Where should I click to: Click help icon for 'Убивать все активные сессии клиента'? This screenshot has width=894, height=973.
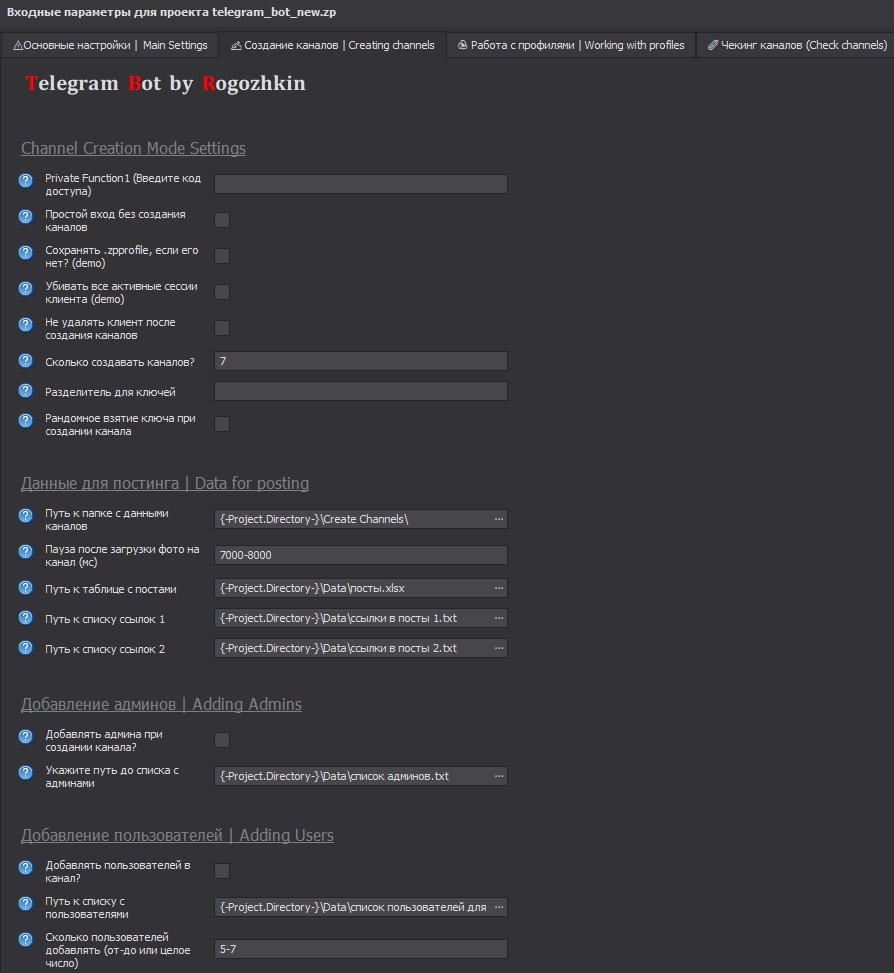click(25, 289)
